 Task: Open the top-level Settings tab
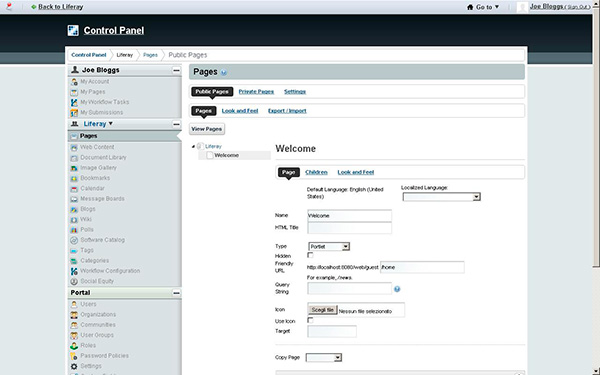pos(295,92)
